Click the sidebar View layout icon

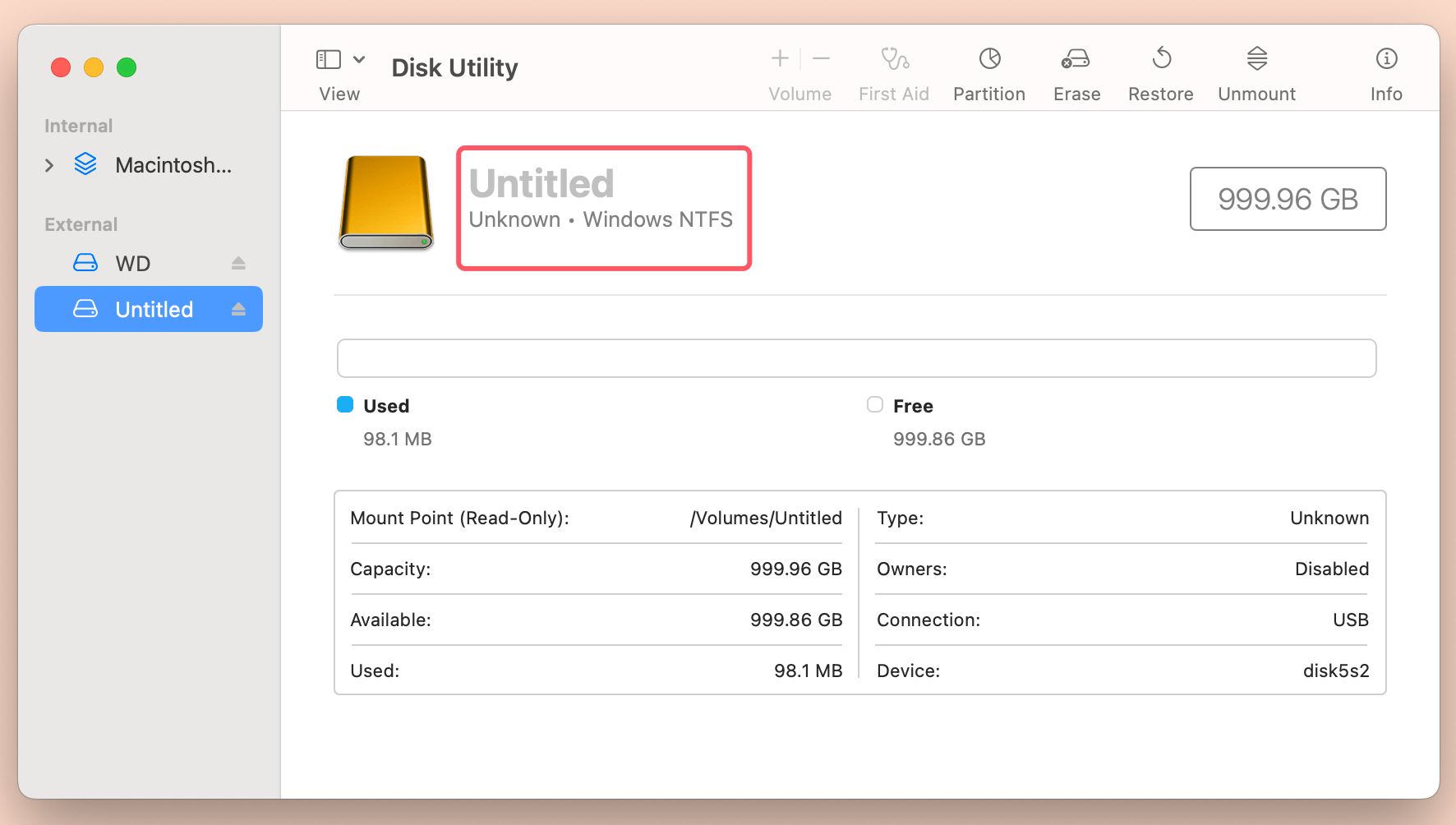326,58
